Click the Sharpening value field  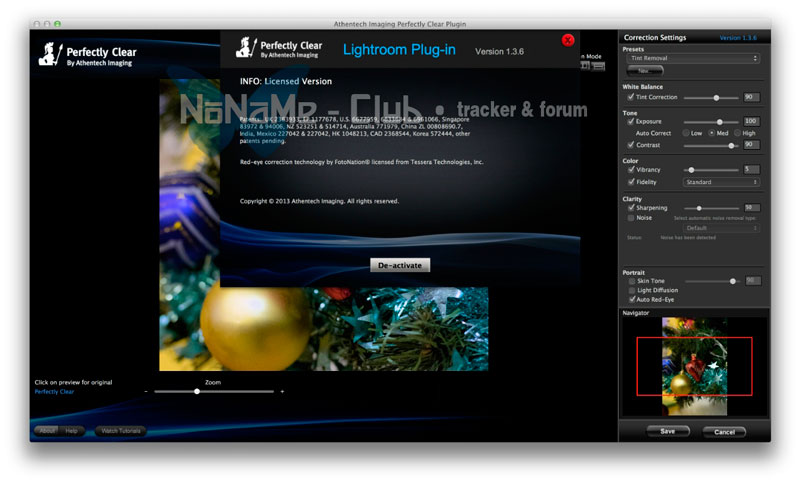752,208
